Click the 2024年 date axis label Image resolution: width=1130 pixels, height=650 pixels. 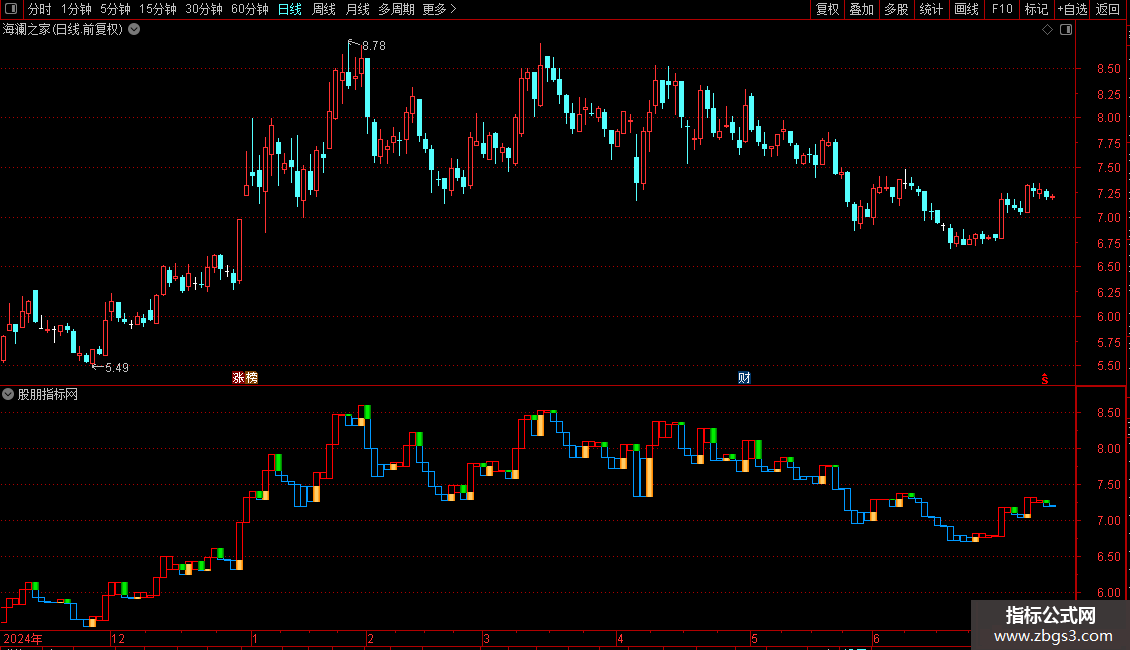[23, 638]
